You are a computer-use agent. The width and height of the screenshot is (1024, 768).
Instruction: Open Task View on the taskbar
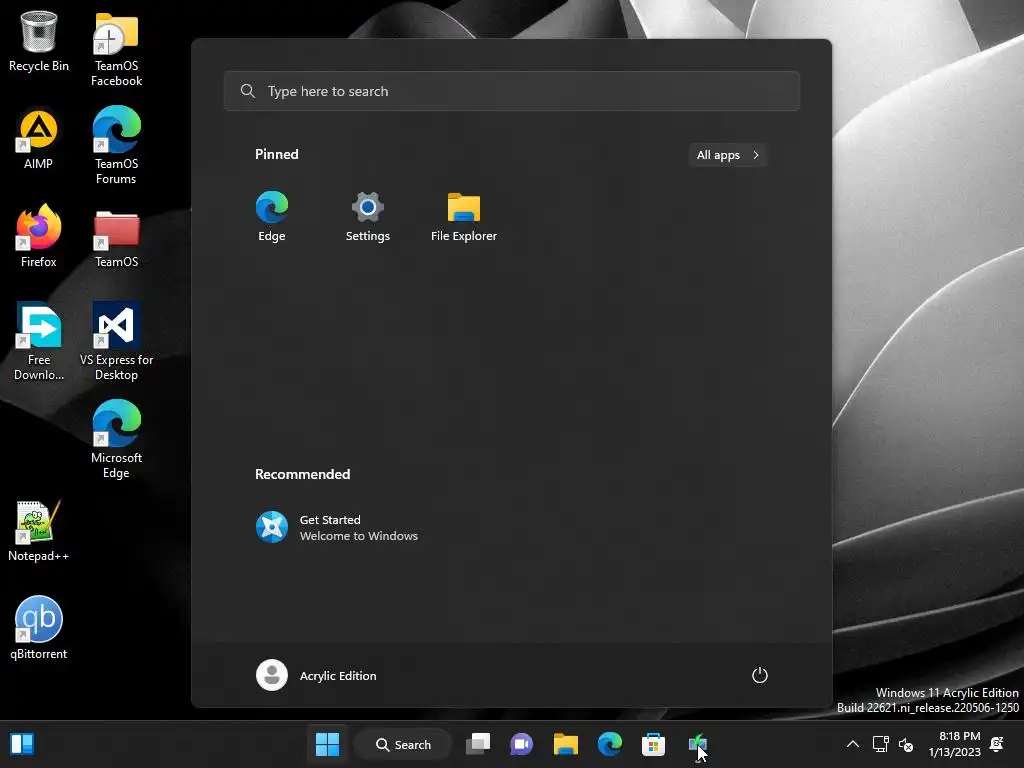point(478,744)
